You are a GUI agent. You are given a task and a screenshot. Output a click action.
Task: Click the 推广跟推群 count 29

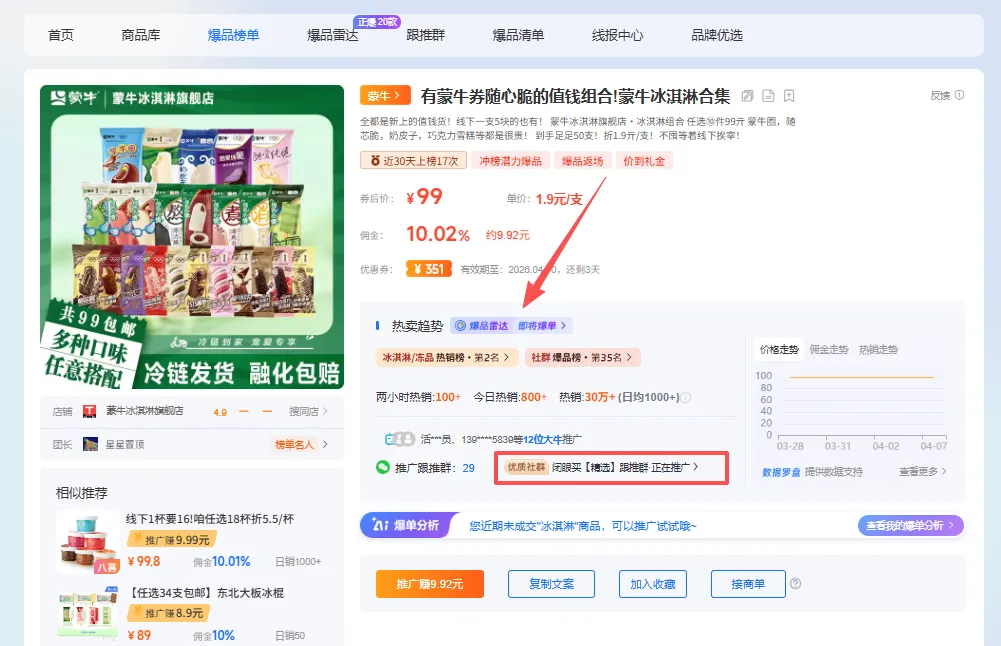tap(469, 468)
